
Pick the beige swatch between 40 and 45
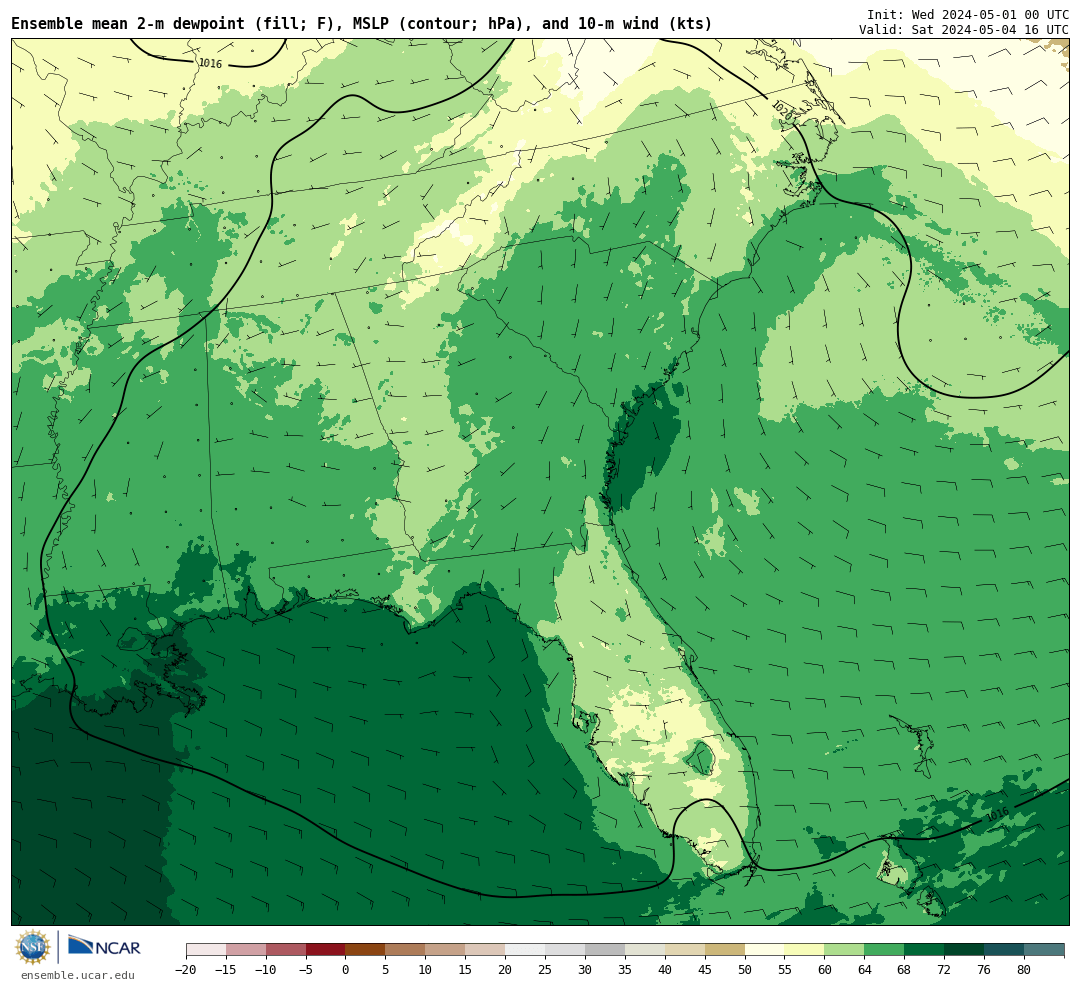[685, 949]
